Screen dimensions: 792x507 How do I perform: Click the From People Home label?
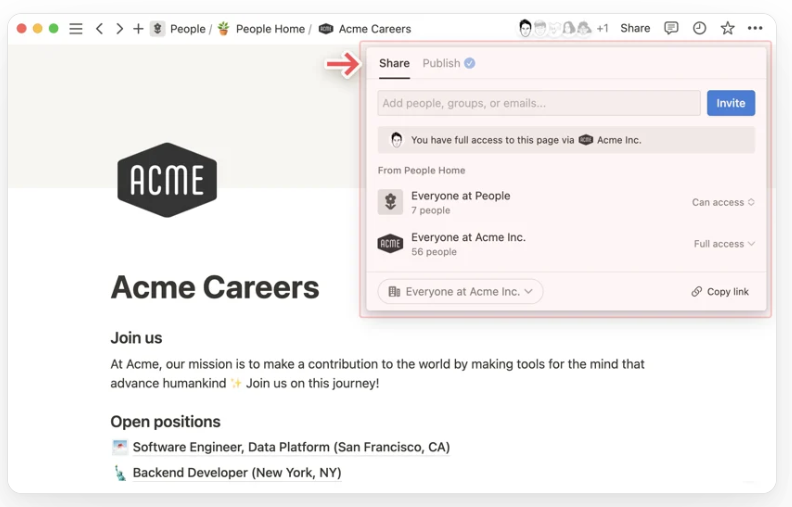[421, 170]
